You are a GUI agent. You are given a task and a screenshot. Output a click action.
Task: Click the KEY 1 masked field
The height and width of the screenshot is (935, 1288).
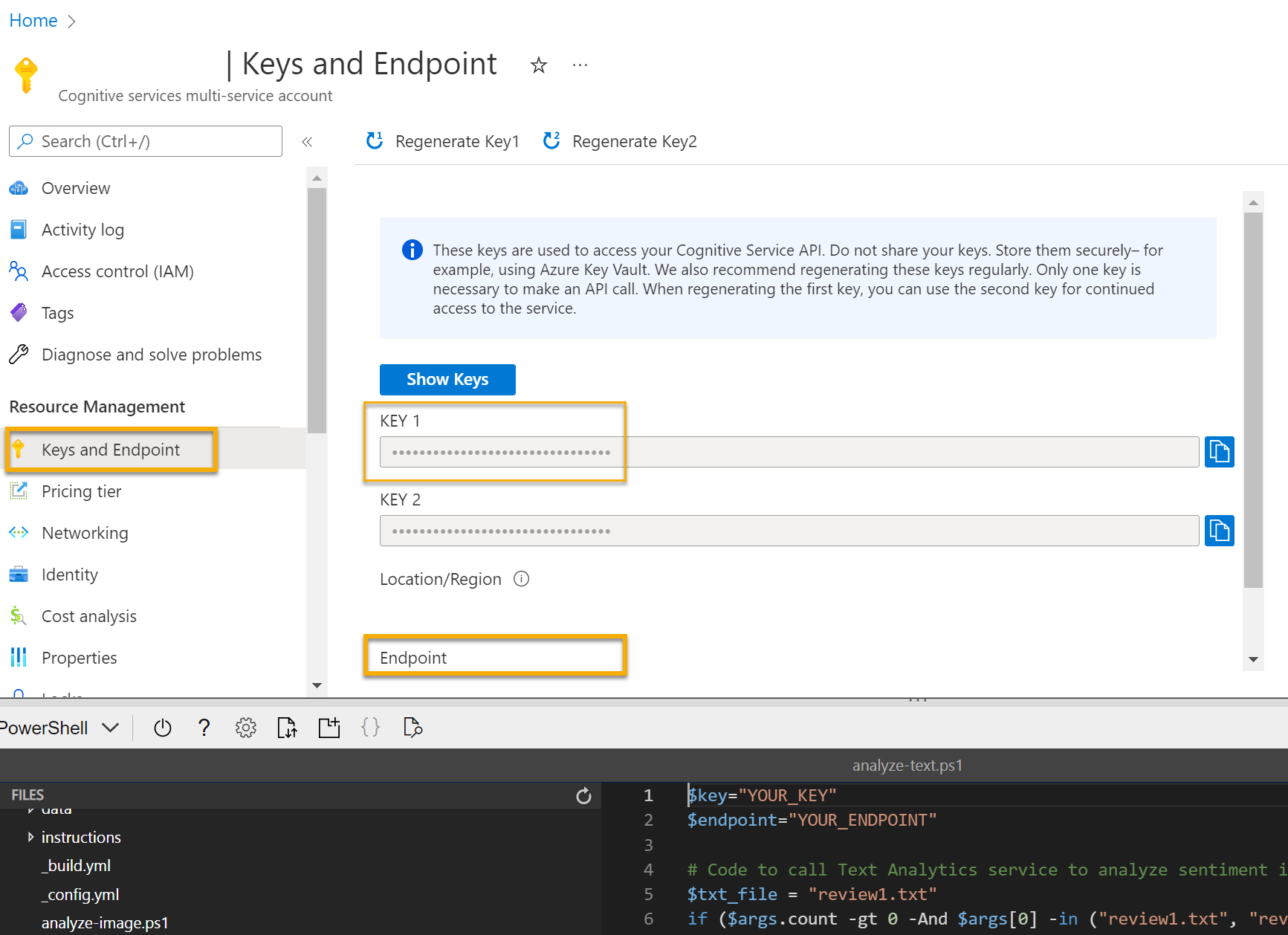789,452
